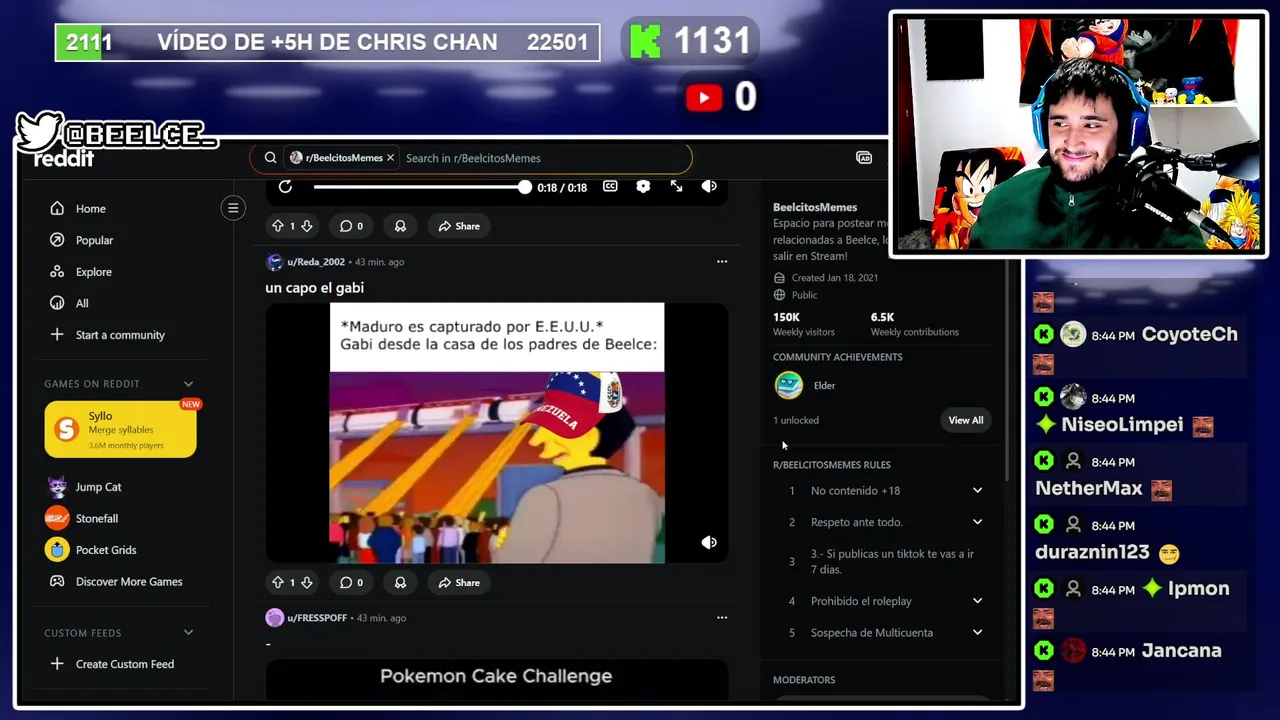Click the 6.5K Weekly contributions stat
1280x720 pixels.
pyautogui.click(x=914, y=324)
